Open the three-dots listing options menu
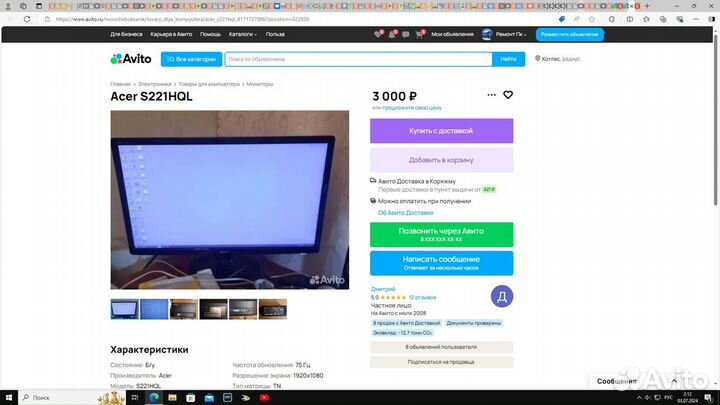The height and width of the screenshot is (405, 720). [x=491, y=95]
